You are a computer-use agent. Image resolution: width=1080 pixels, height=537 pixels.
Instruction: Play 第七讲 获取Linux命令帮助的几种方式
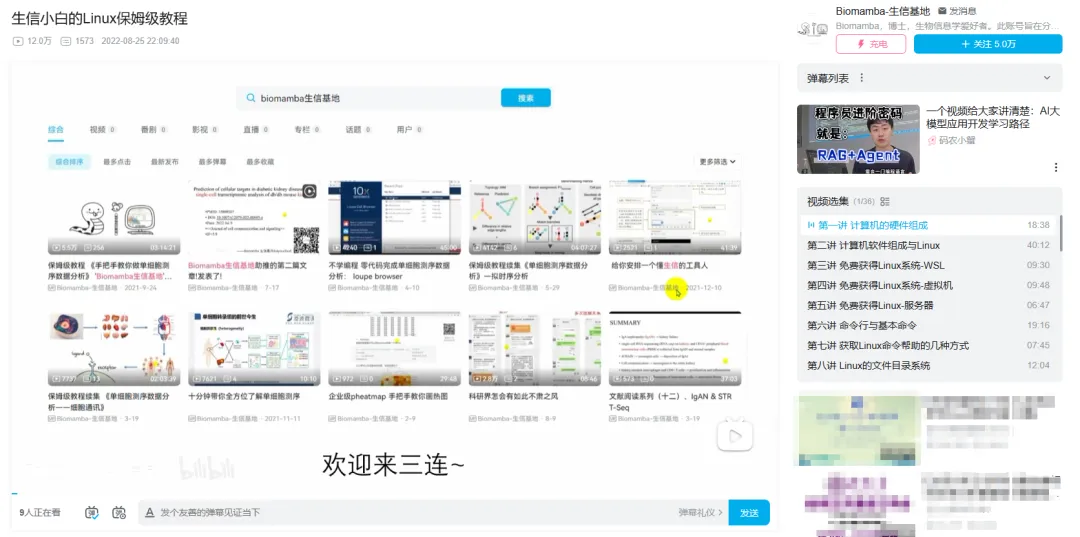coord(928,345)
